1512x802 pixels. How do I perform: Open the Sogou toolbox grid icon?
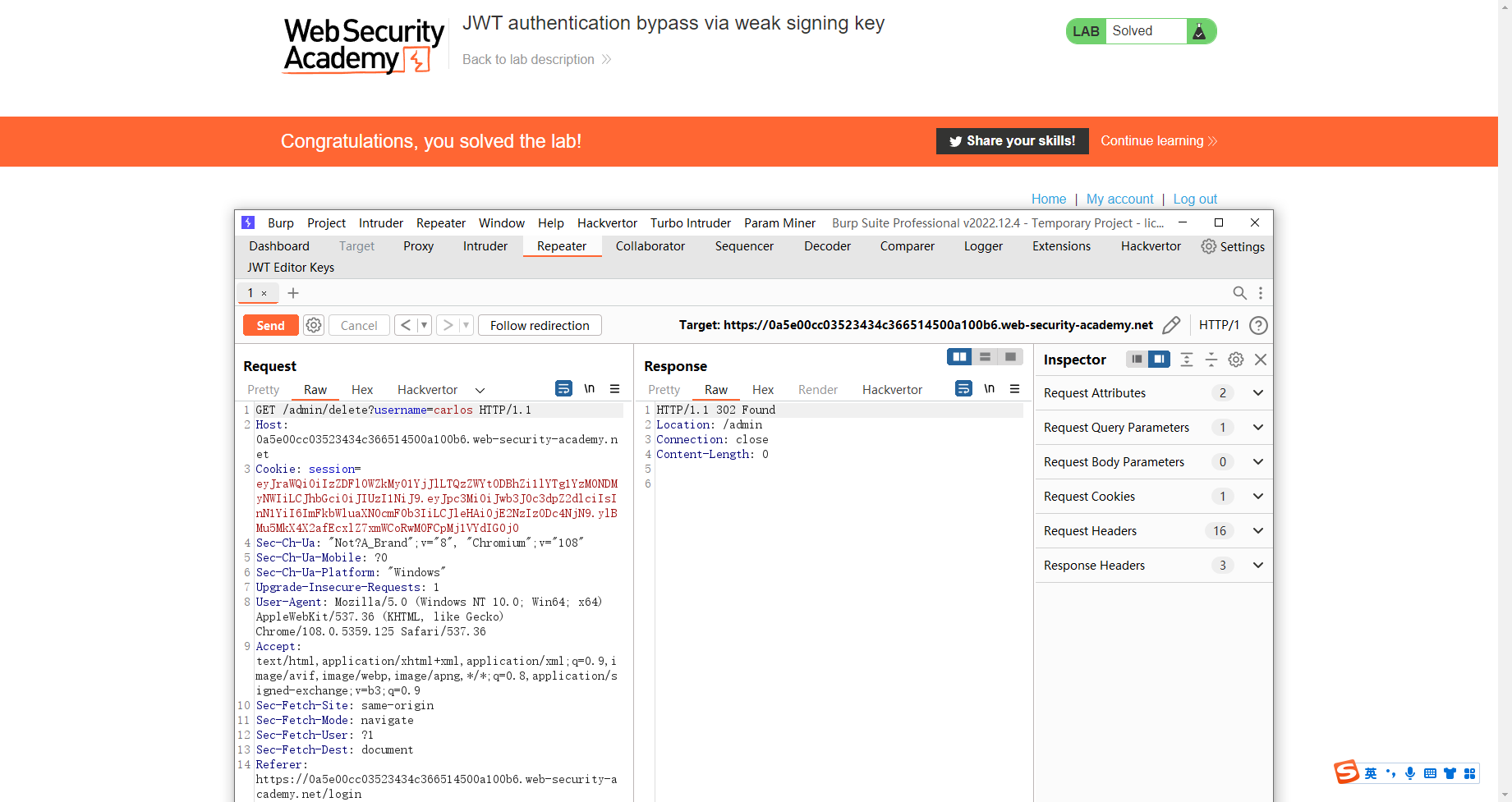[x=1469, y=773]
